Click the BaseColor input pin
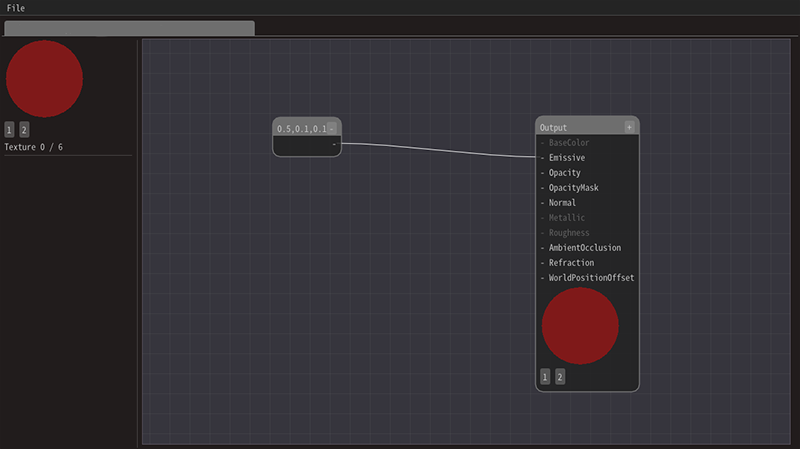800x449 pixels. pos(543,143)
